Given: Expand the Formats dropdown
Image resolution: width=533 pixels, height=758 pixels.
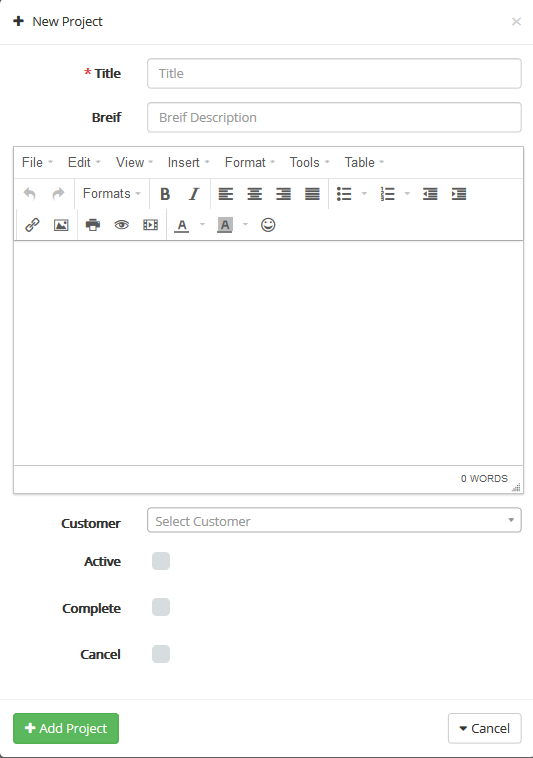Looking at the screenshot, I should click(x=112, y=194).
